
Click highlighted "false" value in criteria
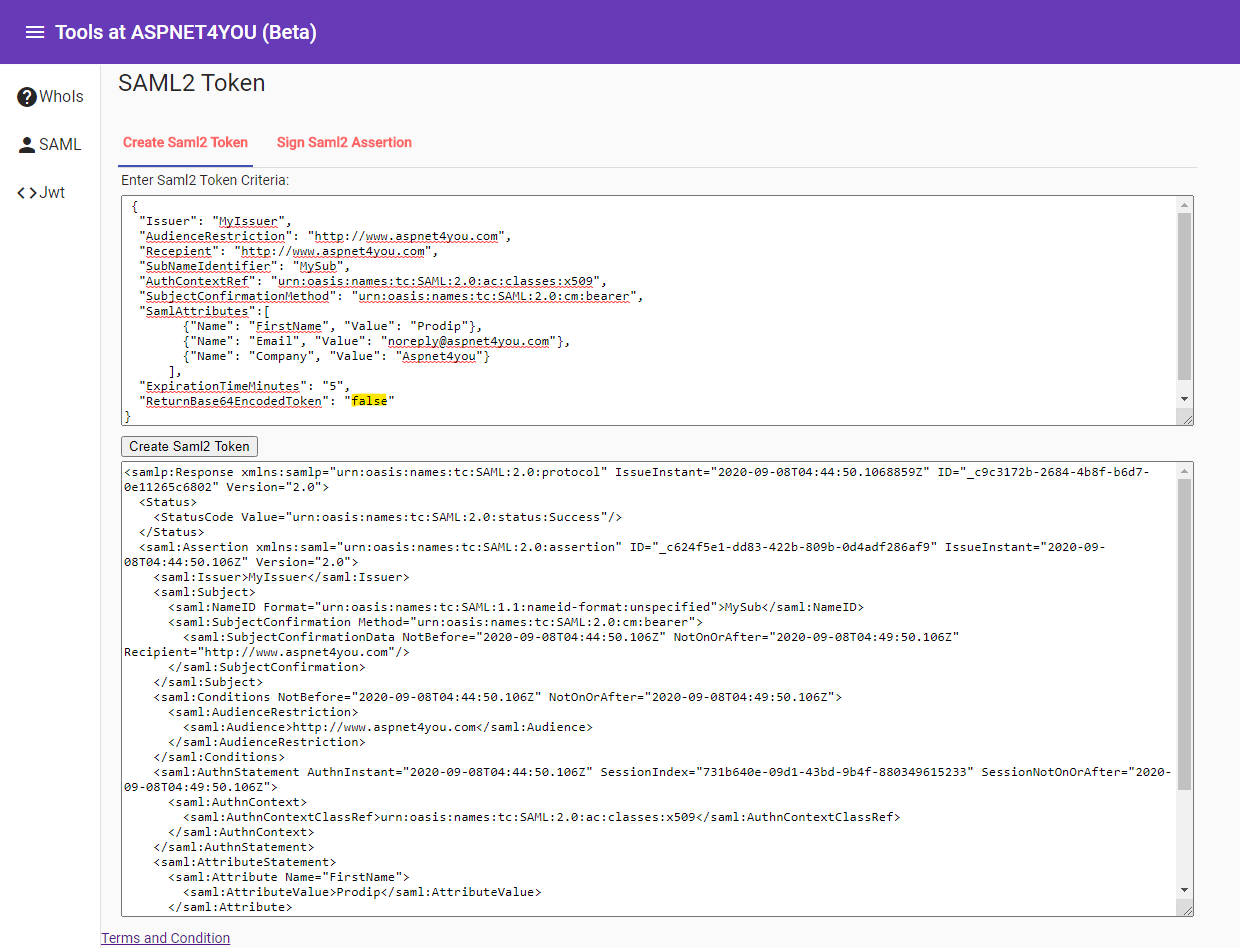tap(369, 401)
